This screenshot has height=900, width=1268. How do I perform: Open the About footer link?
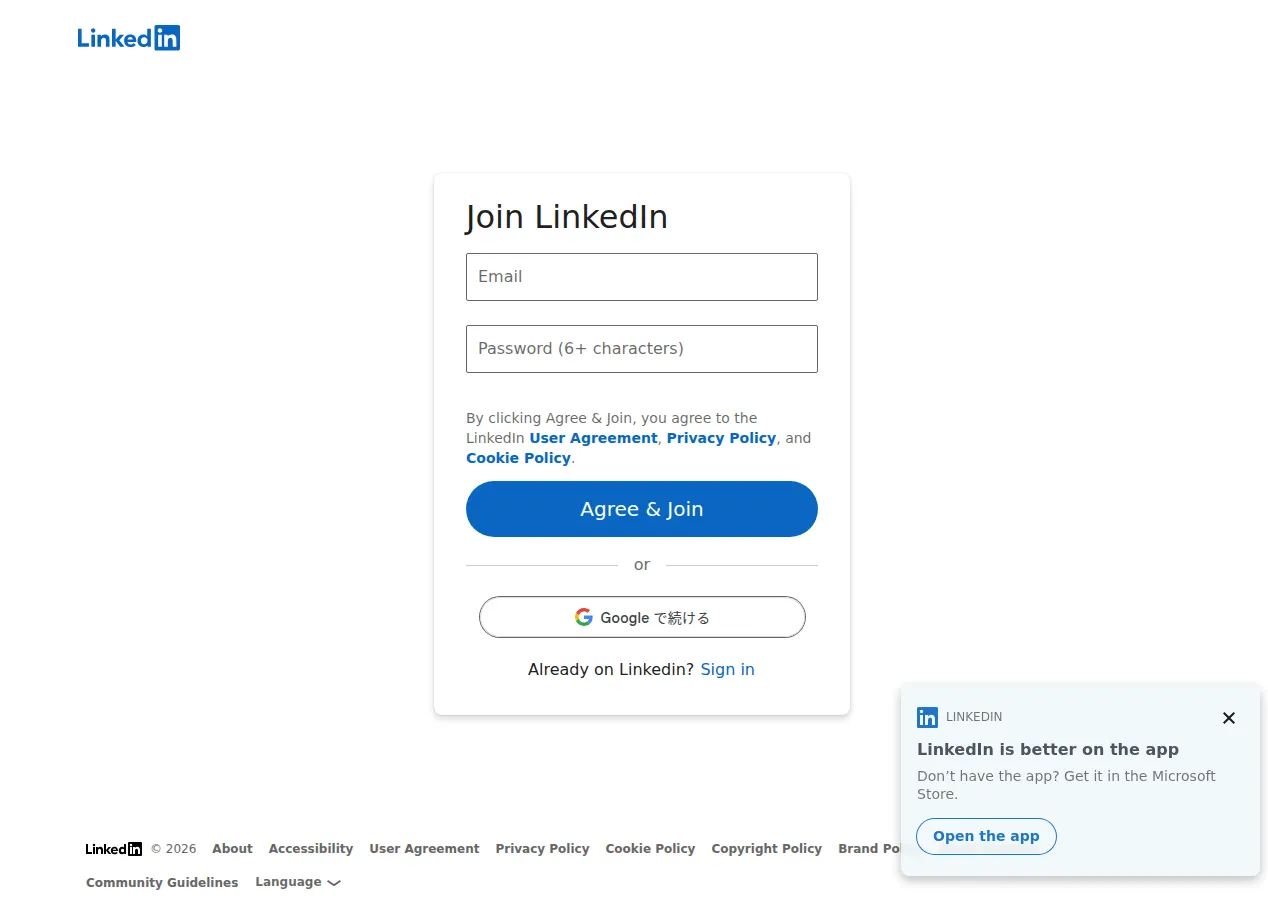[232, 848]
